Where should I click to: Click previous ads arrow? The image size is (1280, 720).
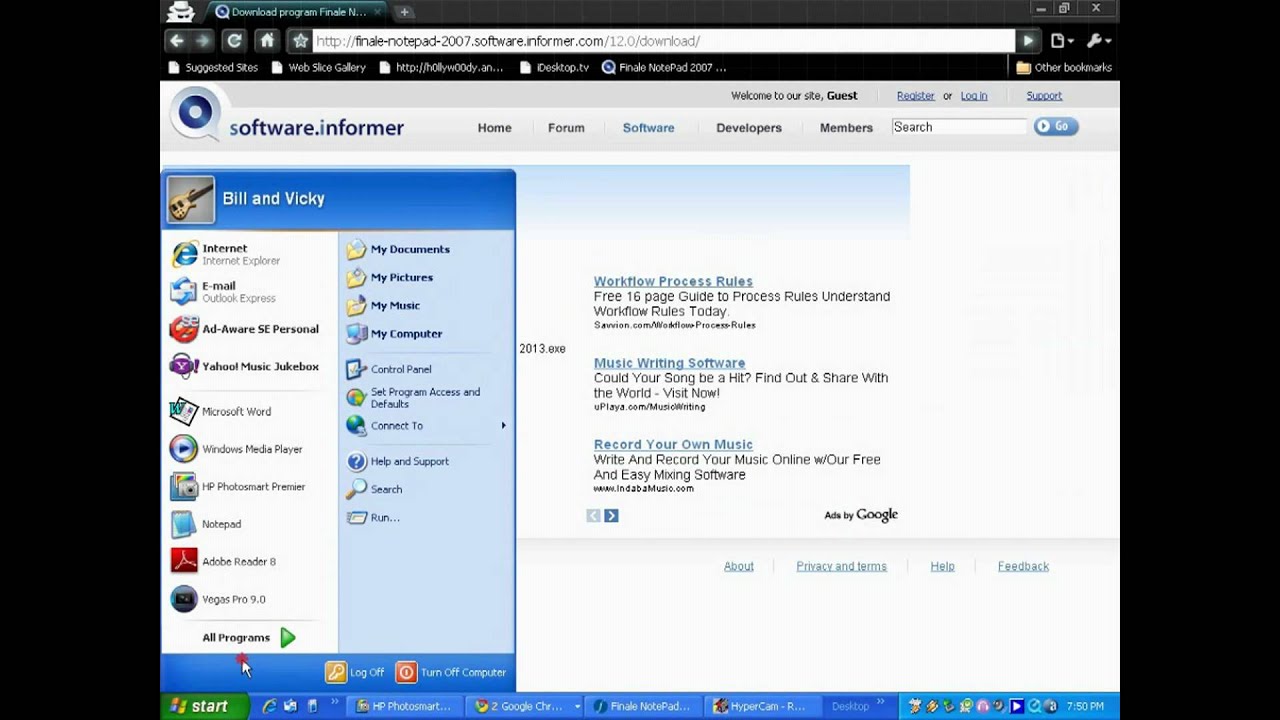(593, 515)
